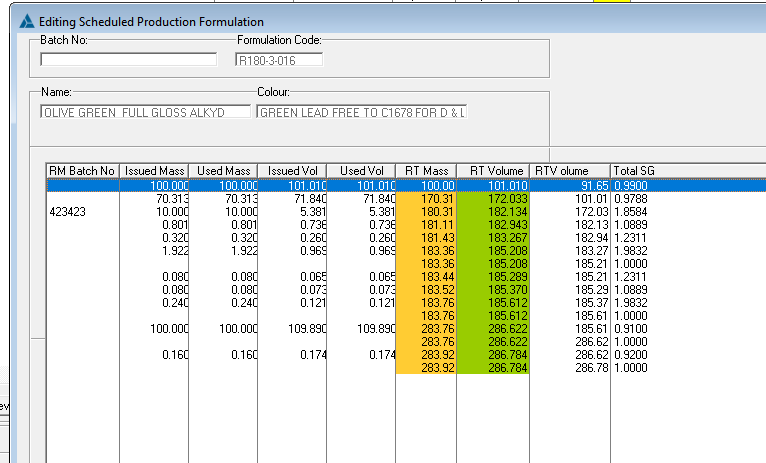Click the Formulation Code field R180-3-016

[279, 60]
